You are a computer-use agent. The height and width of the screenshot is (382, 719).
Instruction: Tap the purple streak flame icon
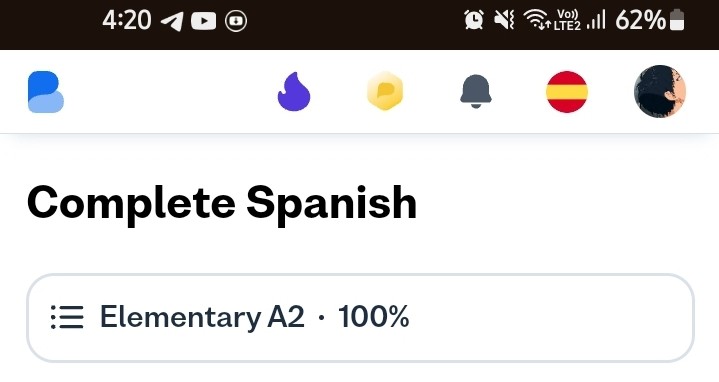(x=294, y=92)
